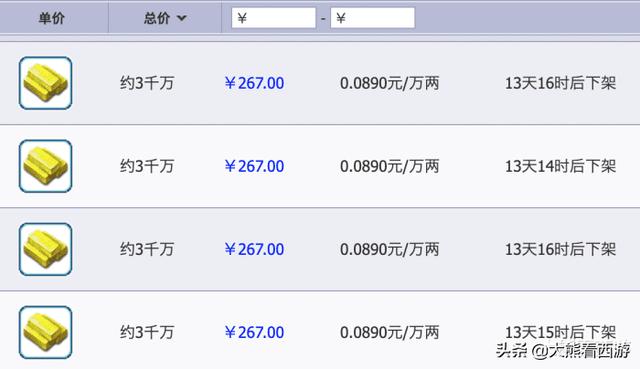Click ¥267.00 price in third row

254,249
